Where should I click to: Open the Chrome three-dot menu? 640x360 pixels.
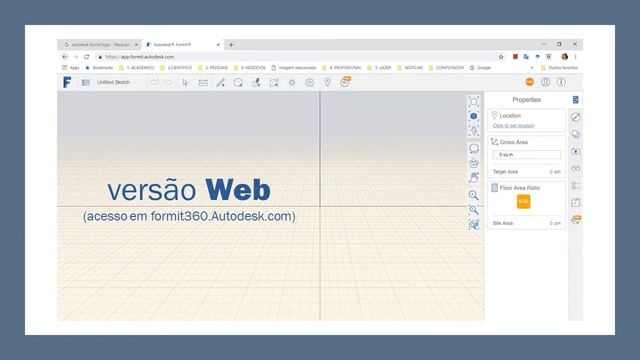pos(575,57)
